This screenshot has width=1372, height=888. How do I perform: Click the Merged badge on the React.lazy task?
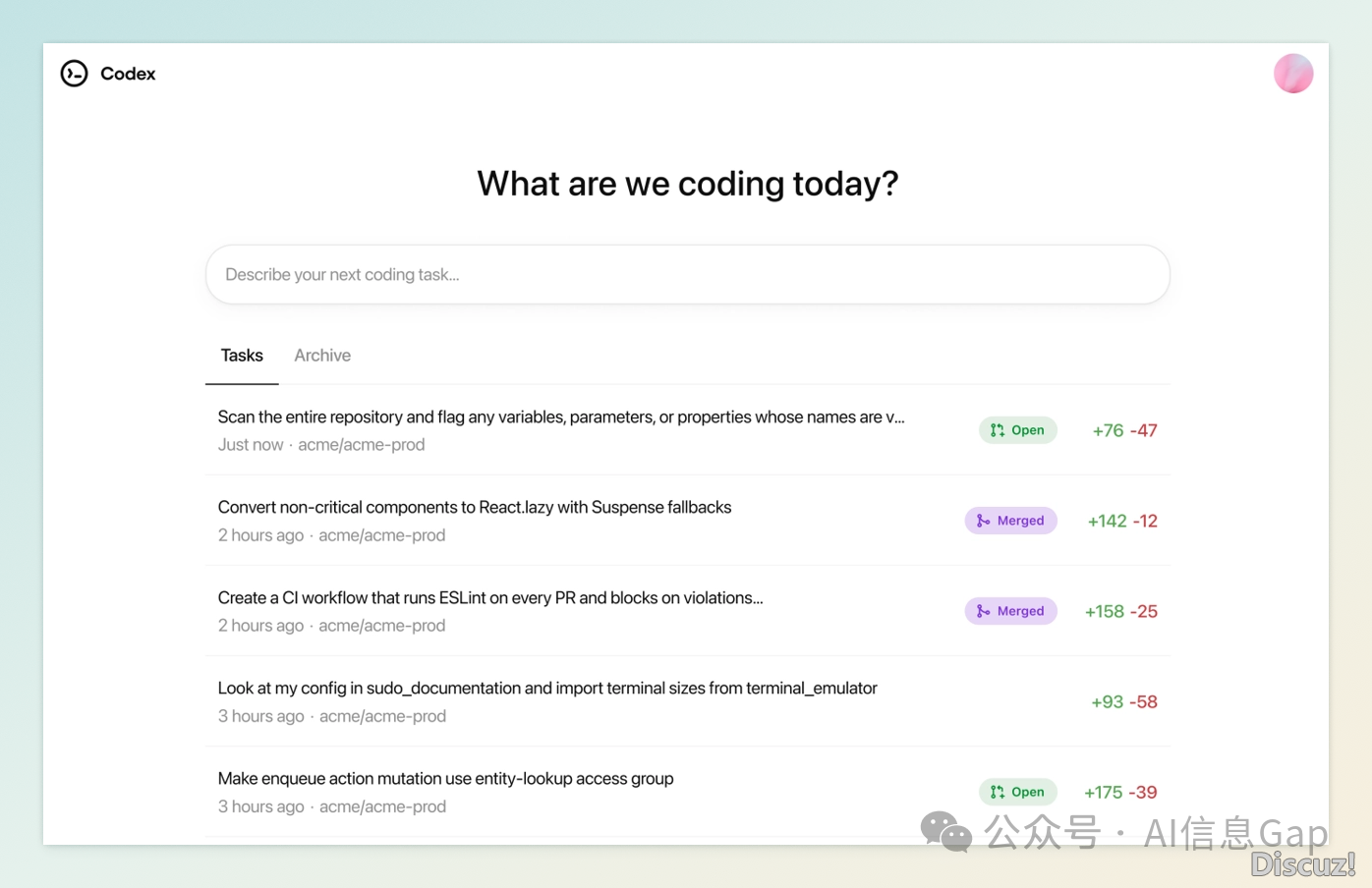pos(1010,521)
